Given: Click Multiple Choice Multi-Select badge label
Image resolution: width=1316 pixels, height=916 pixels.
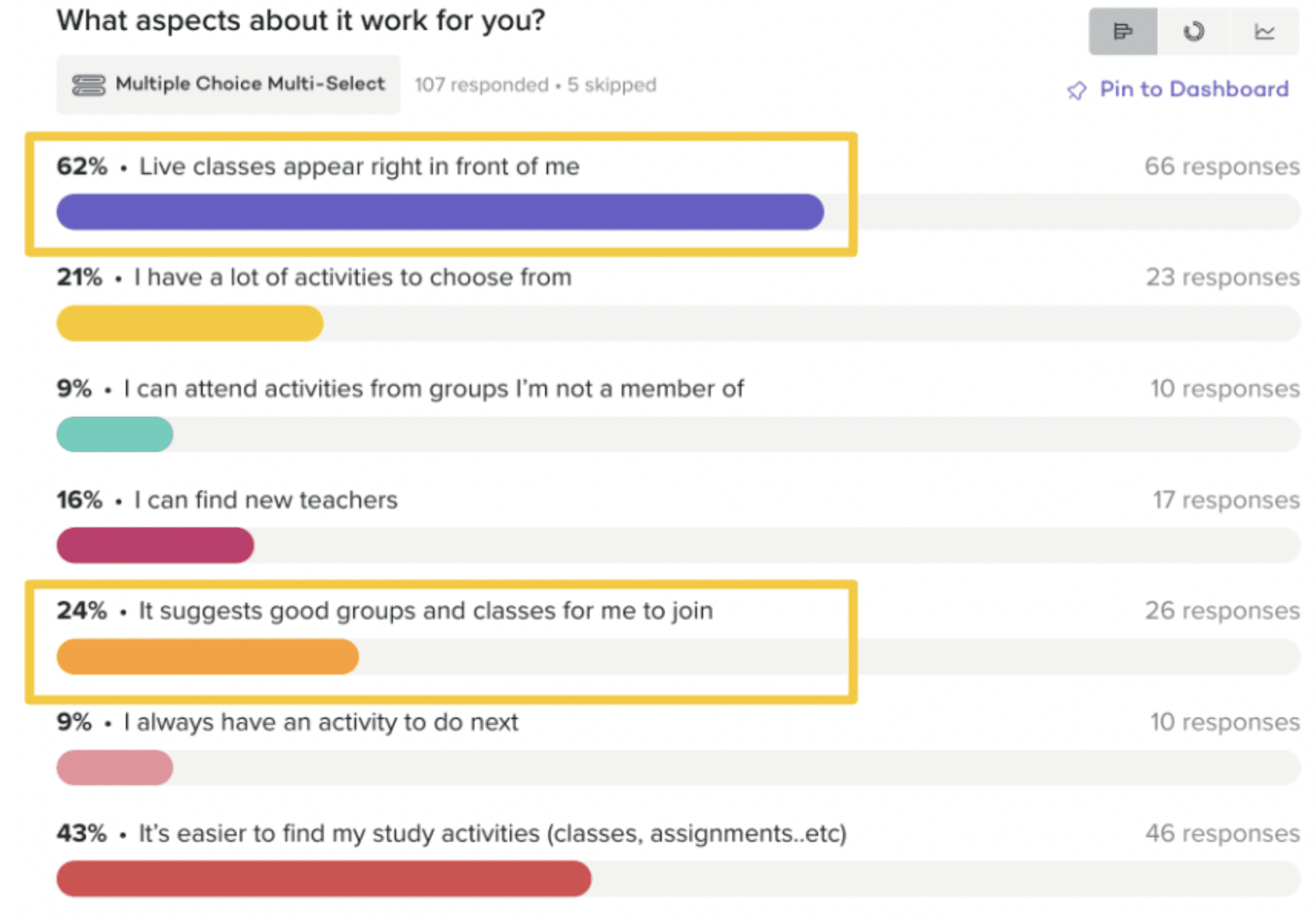Looking at the screenshot, I should point(250,84).
